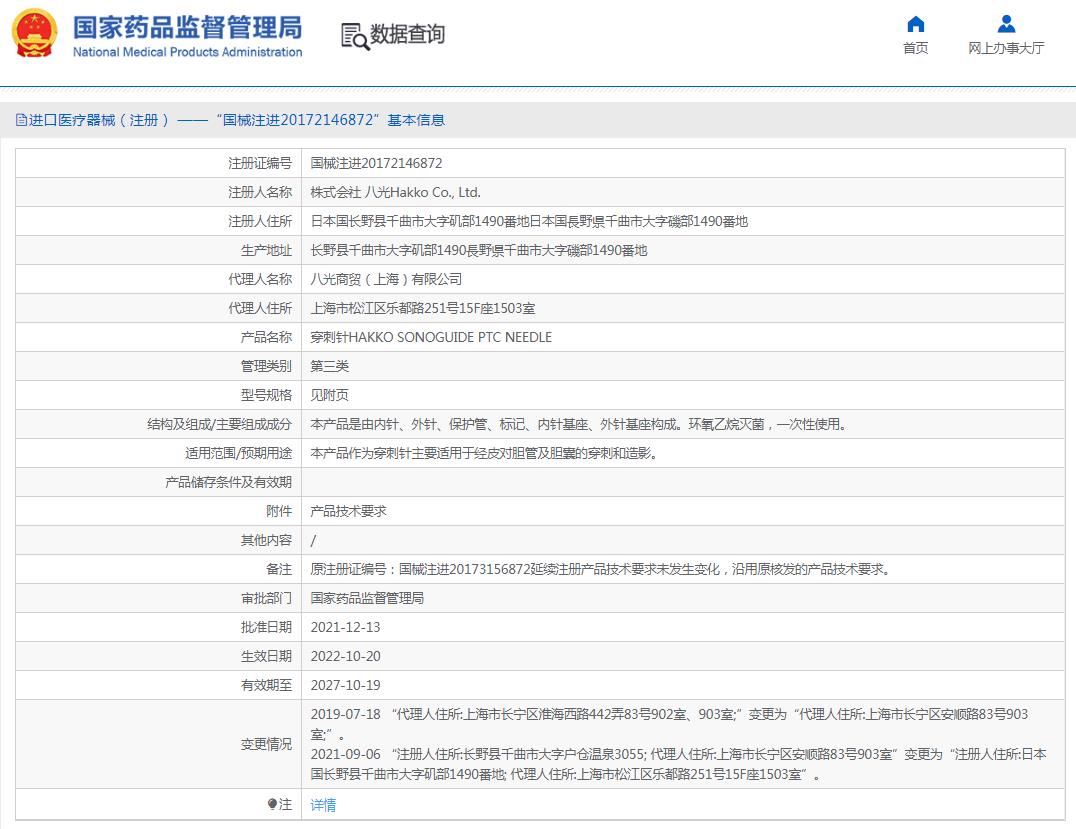Open the 详情 link
The width and height of the screenshot is (1076, 829).
(x=323, y=804)
